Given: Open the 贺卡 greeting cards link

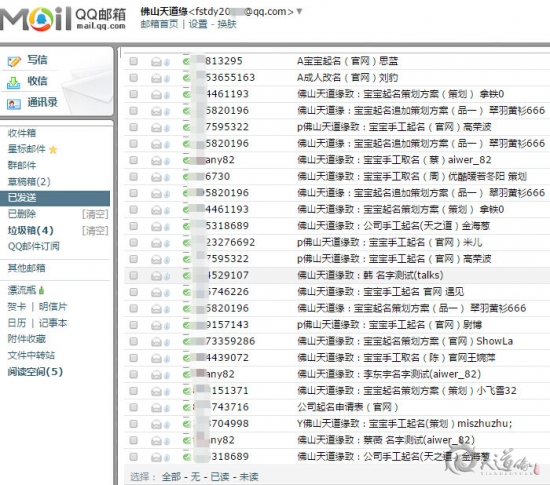Looking at the screenshot, I should tap(17, 307).
